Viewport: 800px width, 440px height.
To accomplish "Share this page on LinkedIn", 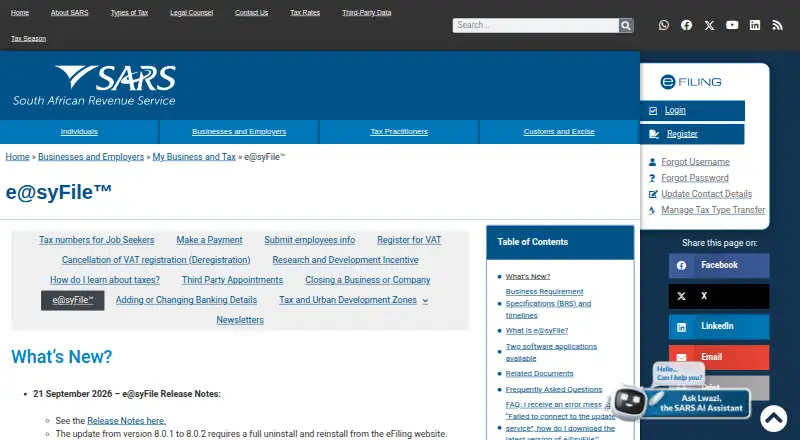I will [x=719, y=327].
